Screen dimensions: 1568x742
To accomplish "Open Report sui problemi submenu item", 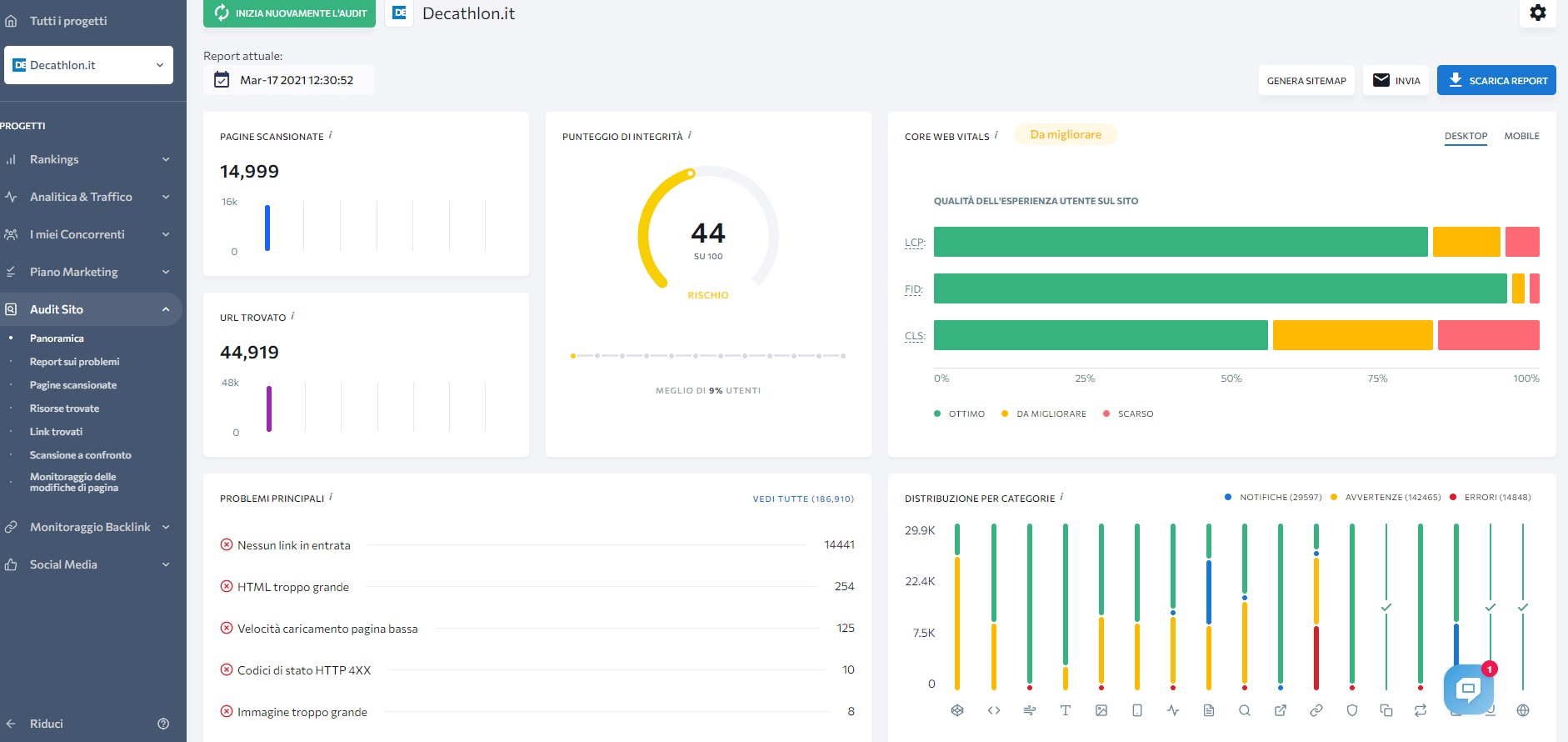I will click(x=74, y=362).
